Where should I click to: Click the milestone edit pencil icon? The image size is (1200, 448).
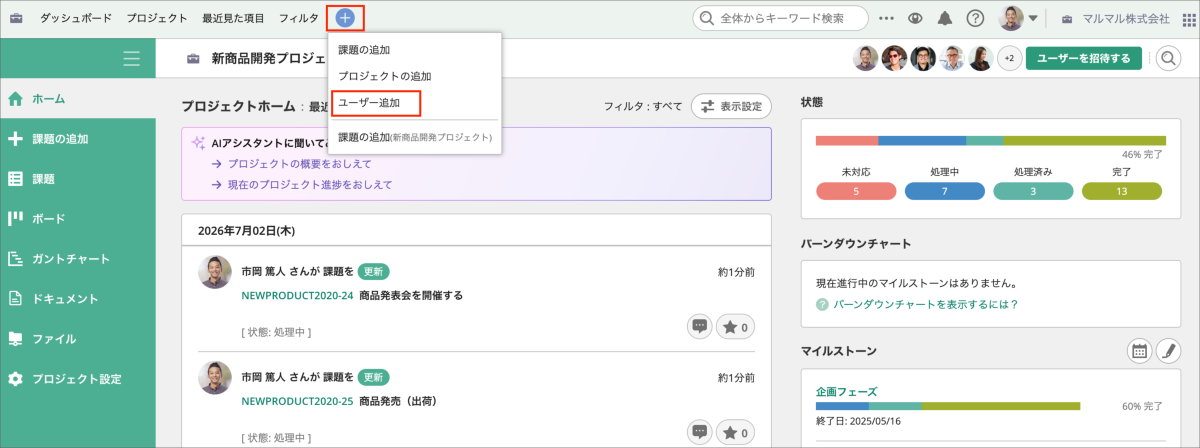point(1168,351)
